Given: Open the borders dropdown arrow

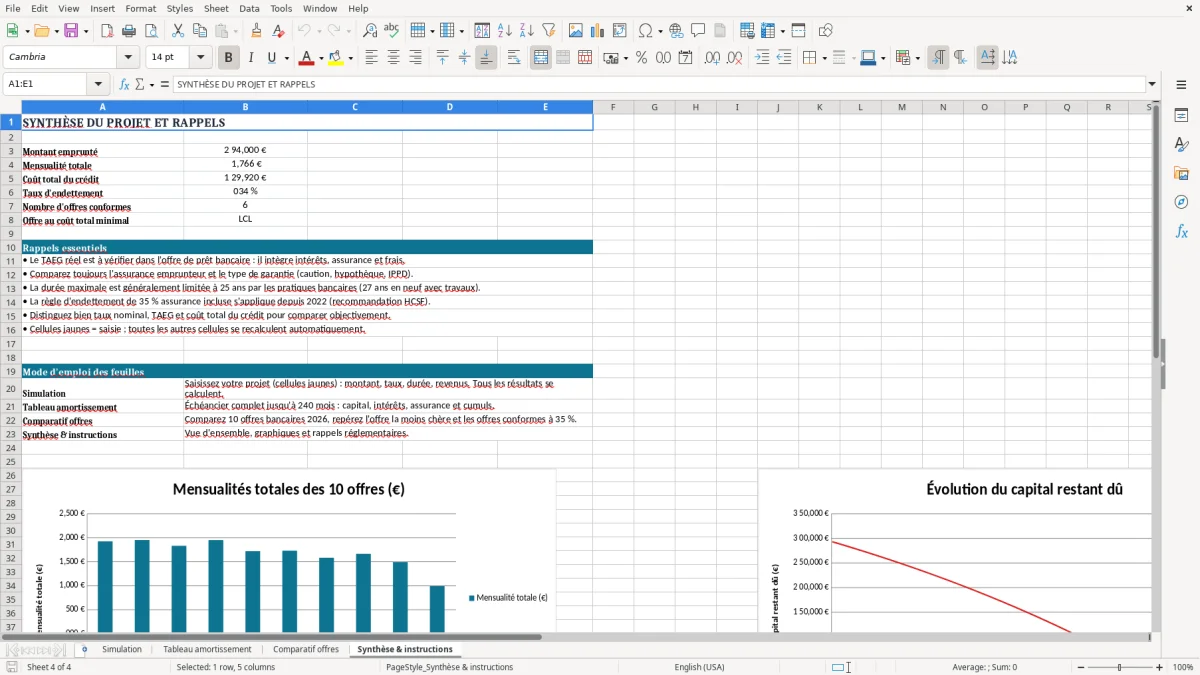Looking at the screenshot, I should (825, 58).
